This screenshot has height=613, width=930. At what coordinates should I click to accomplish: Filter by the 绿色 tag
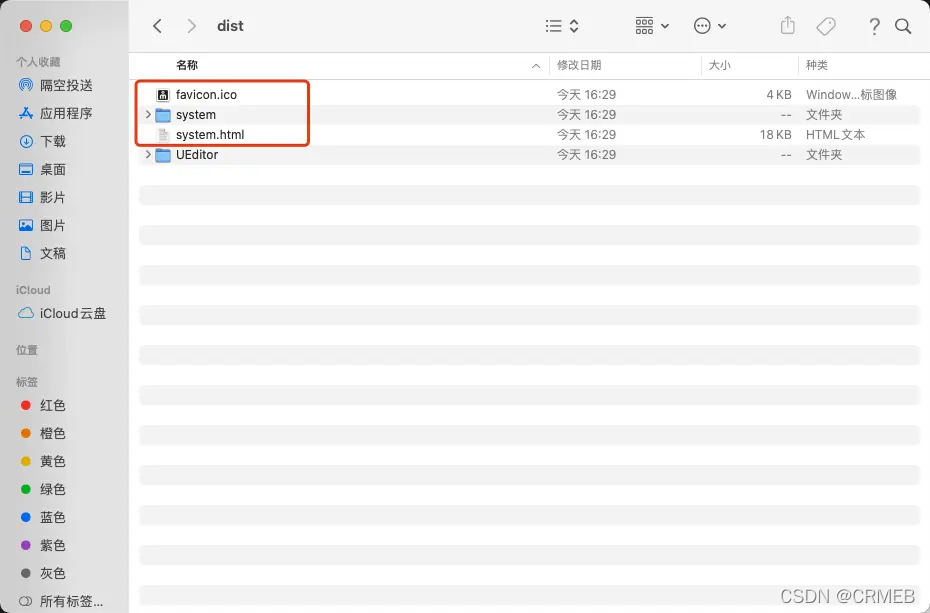click(43, 489)
